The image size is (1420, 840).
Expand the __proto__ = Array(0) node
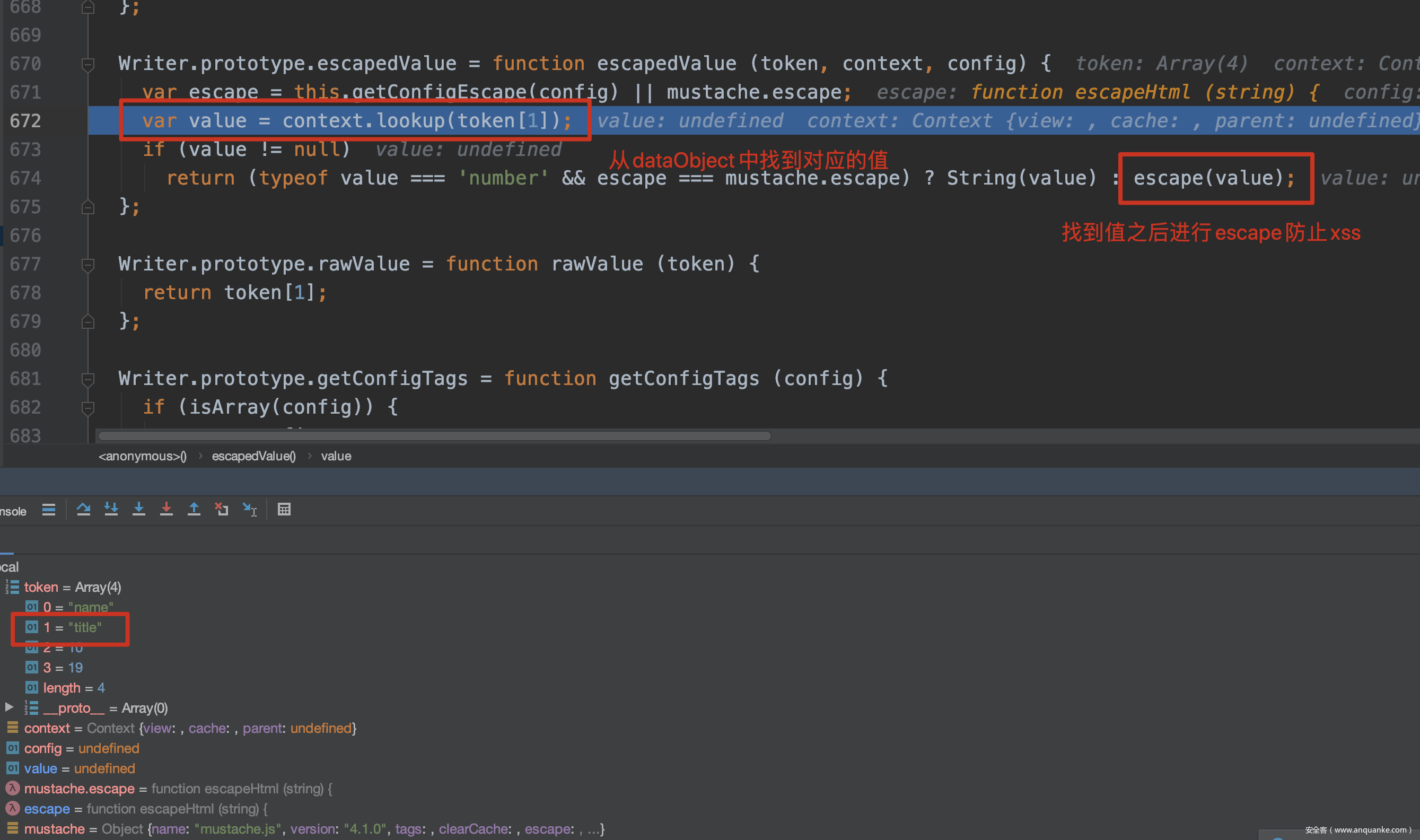click(9, 707)
